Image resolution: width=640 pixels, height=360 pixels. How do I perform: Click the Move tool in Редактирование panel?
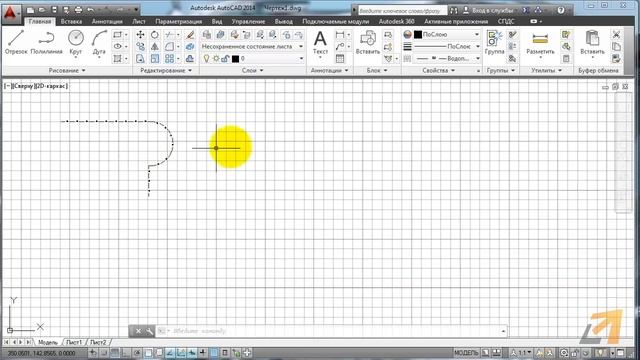140,35
